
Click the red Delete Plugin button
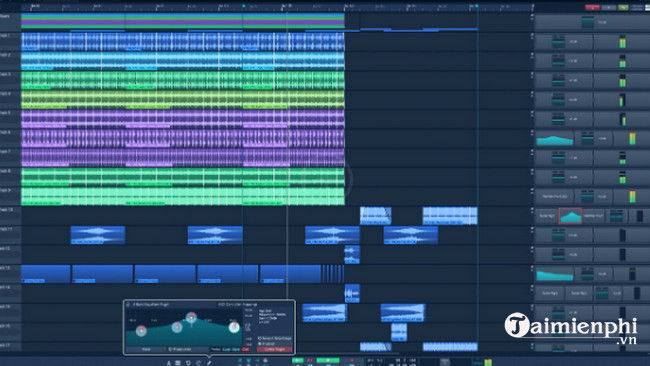tap(274, 349)
